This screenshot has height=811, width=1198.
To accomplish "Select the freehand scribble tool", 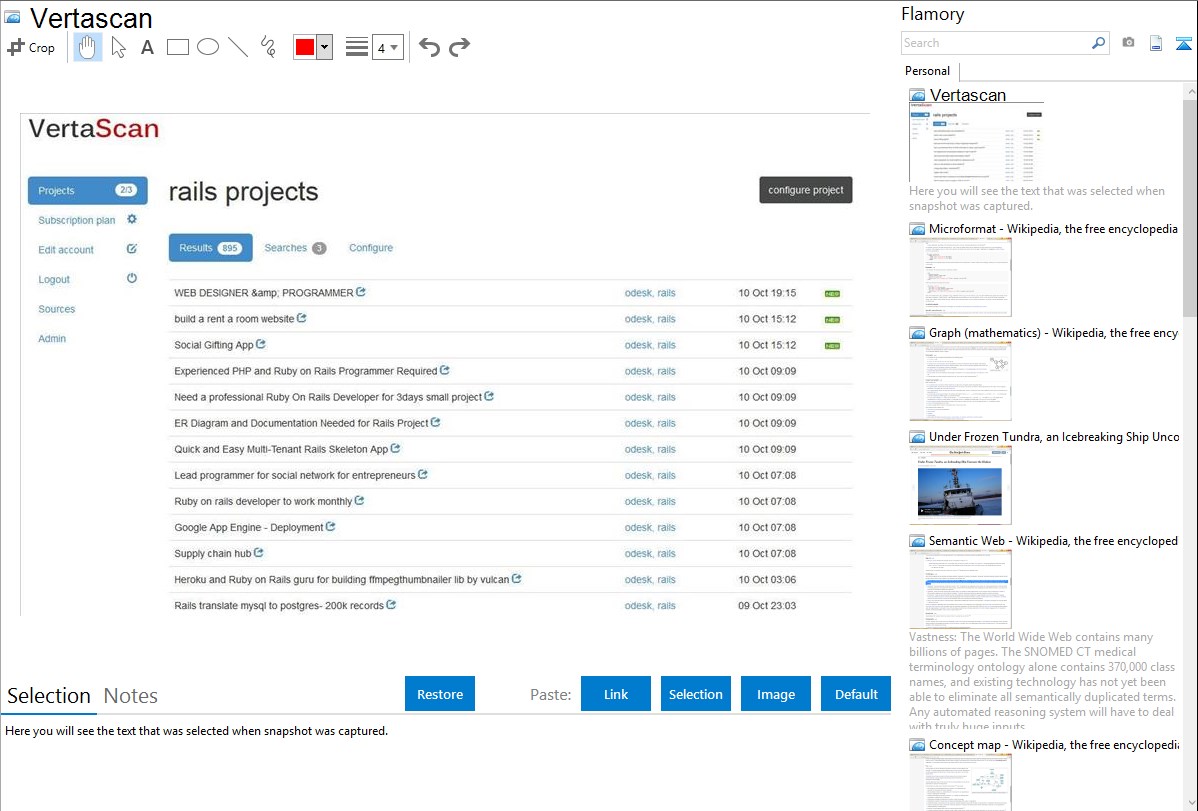I will (x=268, y=47).
